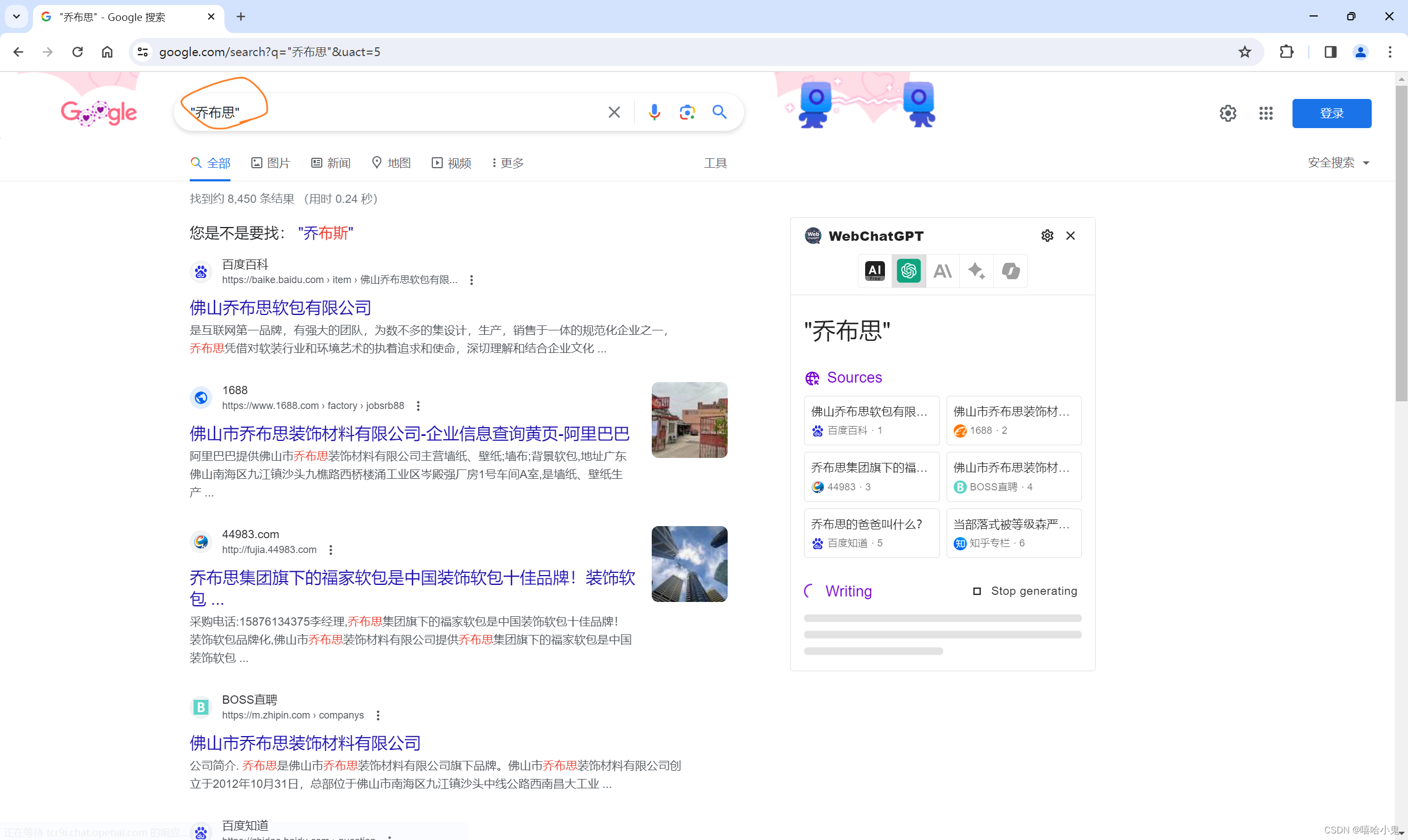Search by image with Lens icon
The height and width of the screenshot is (840, 1408).
tap(687, 112)
